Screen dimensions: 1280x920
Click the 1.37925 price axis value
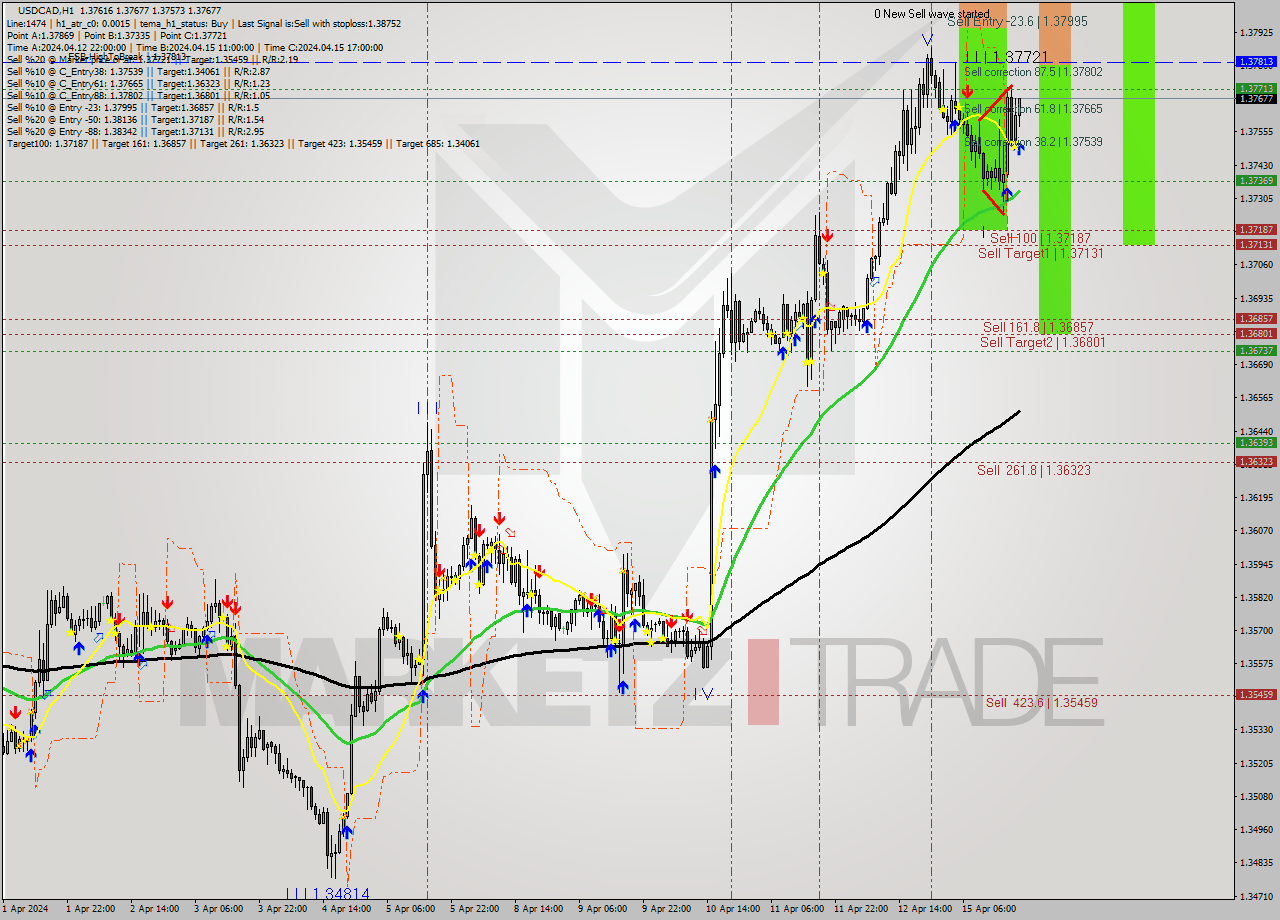1257,33
